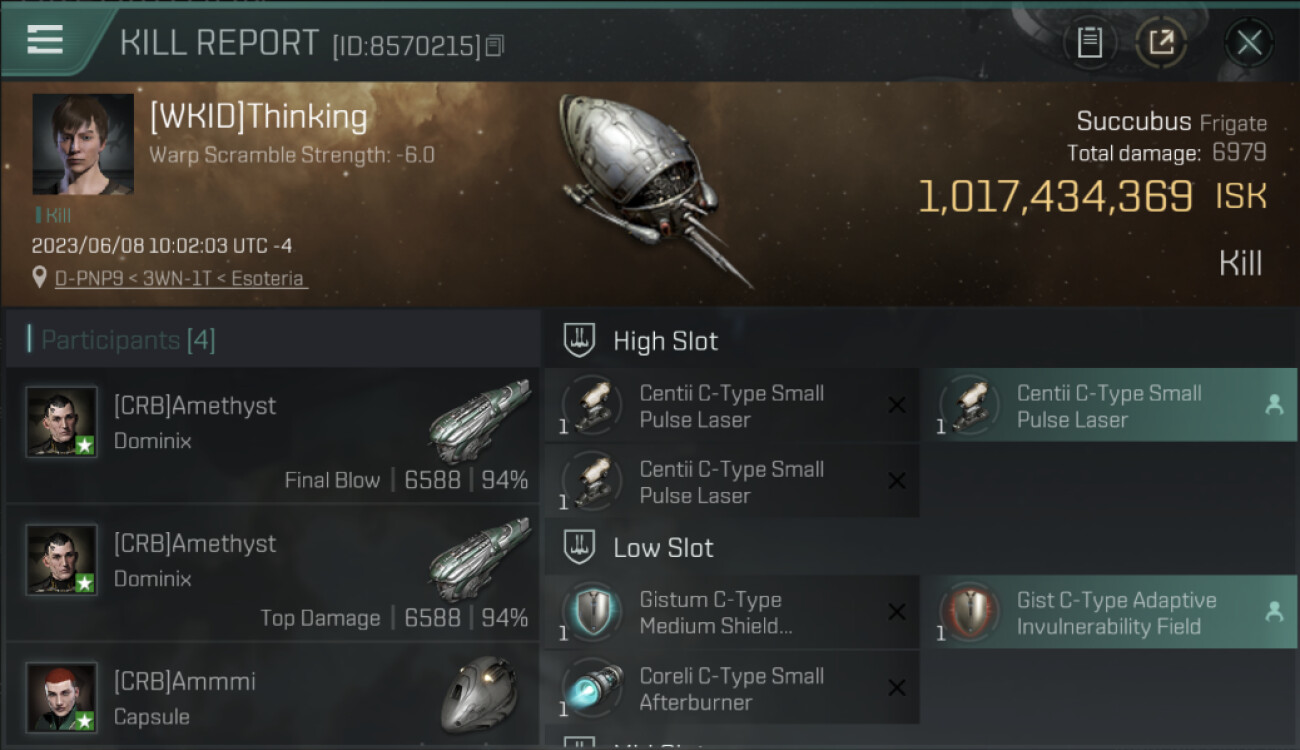This screenshot has height=750, width=1300.
Task: Click the location pin icon
Action: (40, 278)
